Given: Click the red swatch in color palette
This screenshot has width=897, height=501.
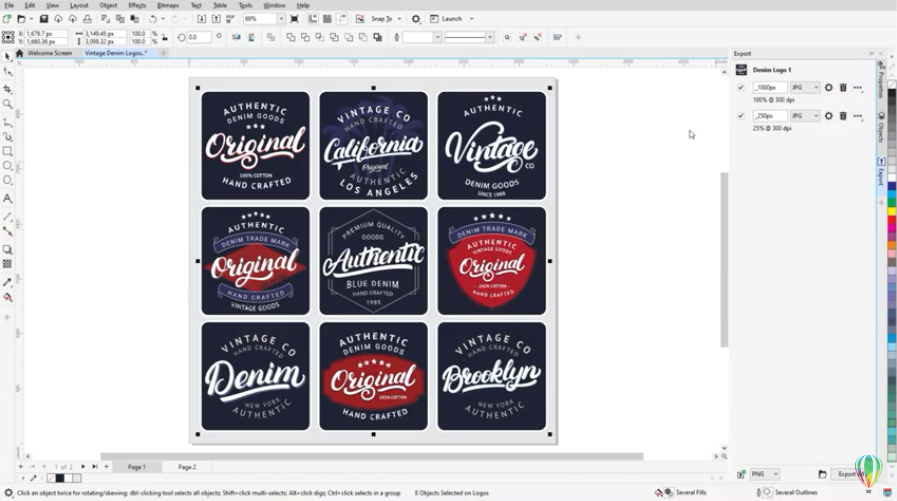Looking at the screenshot, I should tap(892, 221).
